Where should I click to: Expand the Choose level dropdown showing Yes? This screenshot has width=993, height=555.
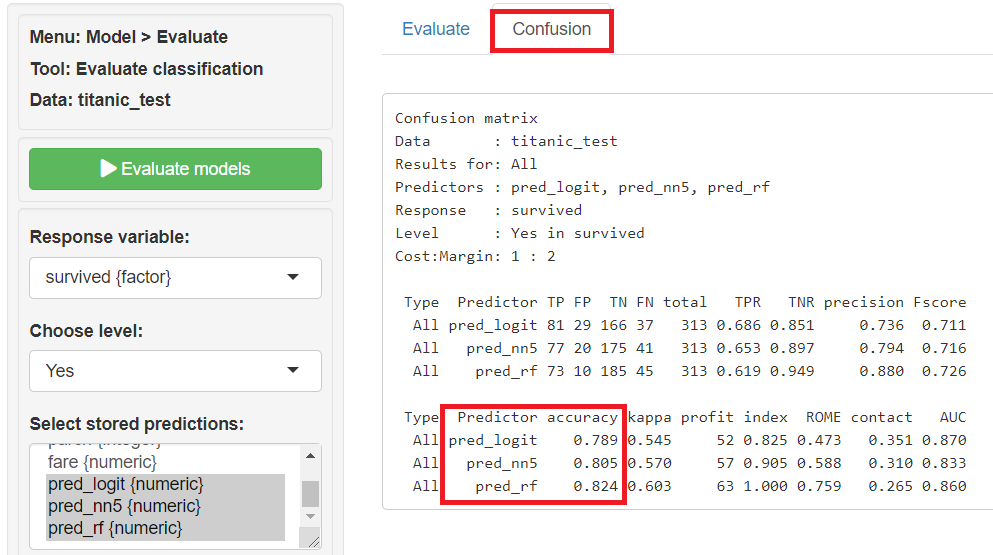(175, 371)
